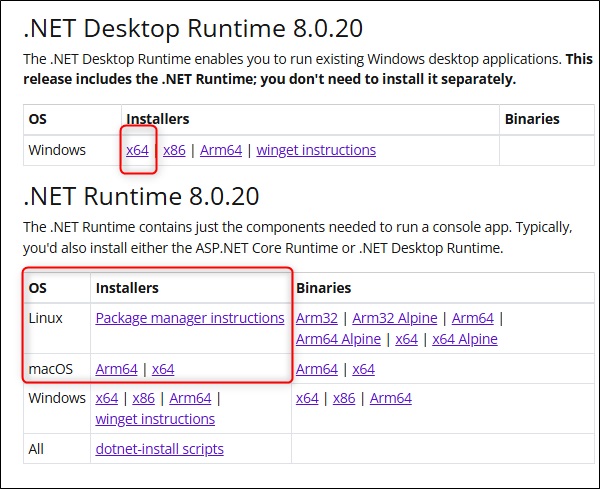Screen dimensions: 600x489
Task: Download .NET Runtime Windows x64 installer
Action: tap(107, 398)
